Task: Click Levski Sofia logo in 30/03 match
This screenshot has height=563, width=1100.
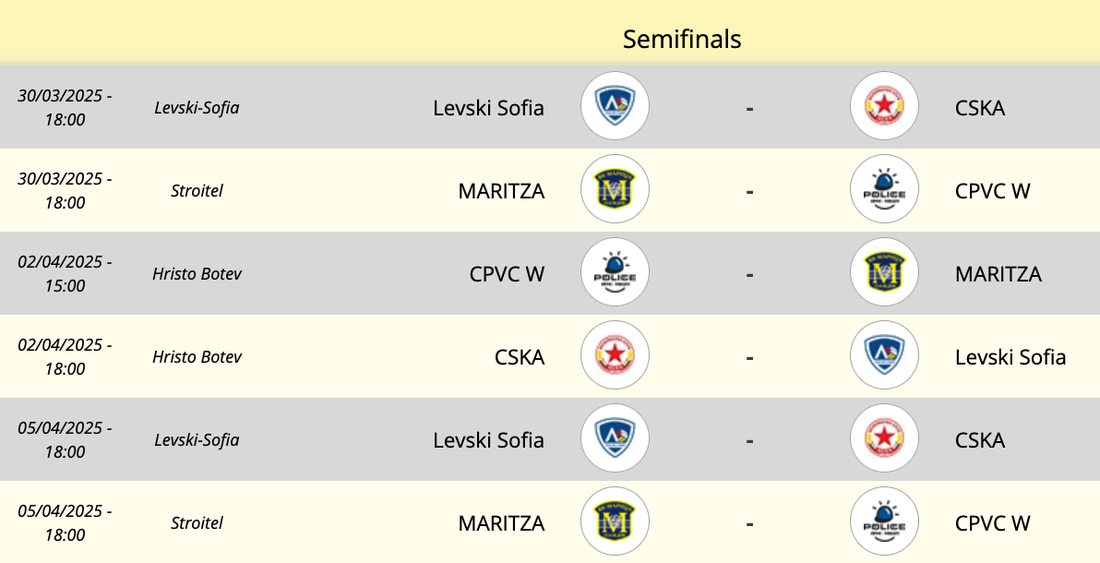Action: pos(615,106)
